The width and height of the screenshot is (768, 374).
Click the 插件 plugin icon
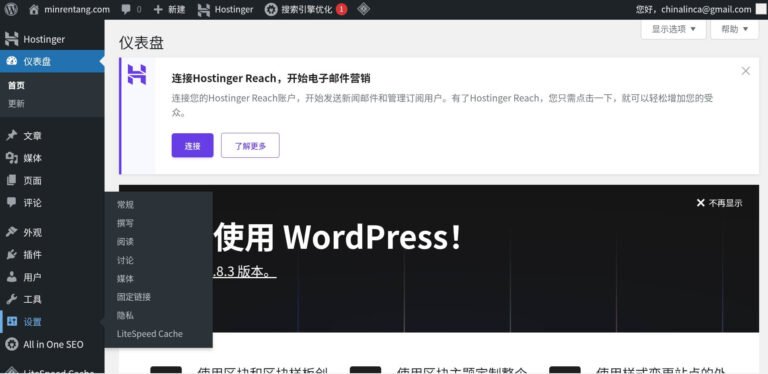[x=12, y=255]
